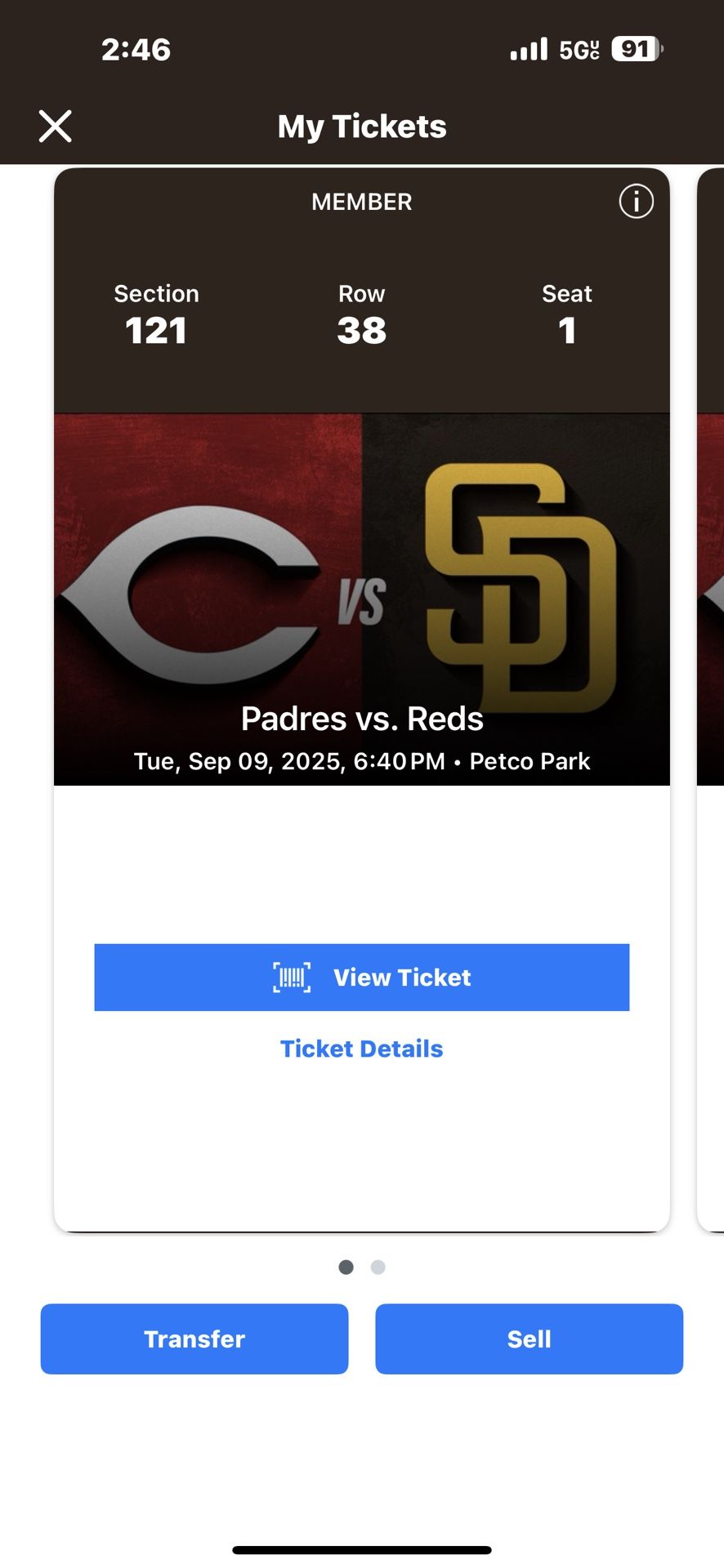
Task: Open the Ticket Details link
Action: tap(361, 1049)
